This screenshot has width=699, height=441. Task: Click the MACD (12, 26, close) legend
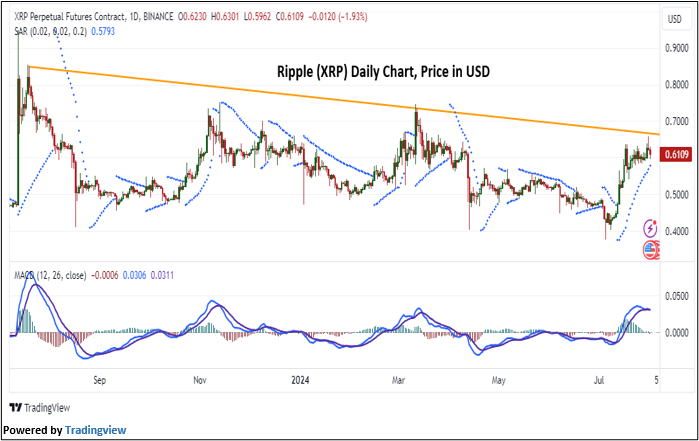pos(50,276)
